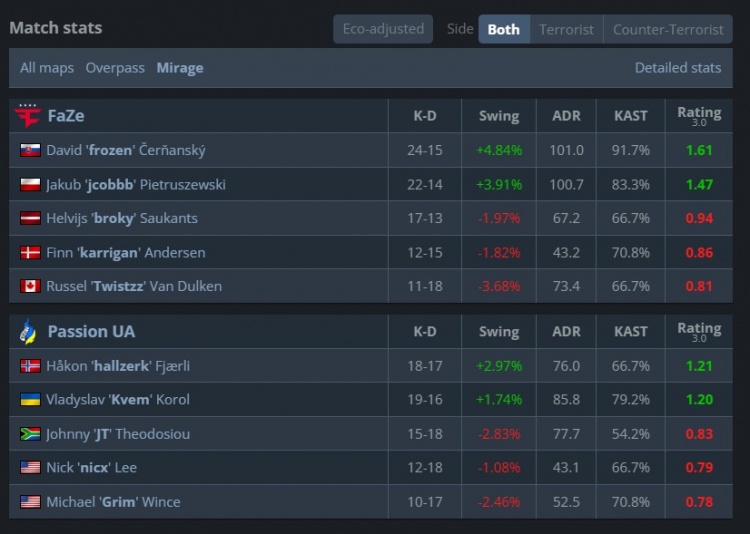The width and height of the screenshot is (750, 534).
Task: Click the Norwegian flag beside hallzerk
Action: point(30,366)
